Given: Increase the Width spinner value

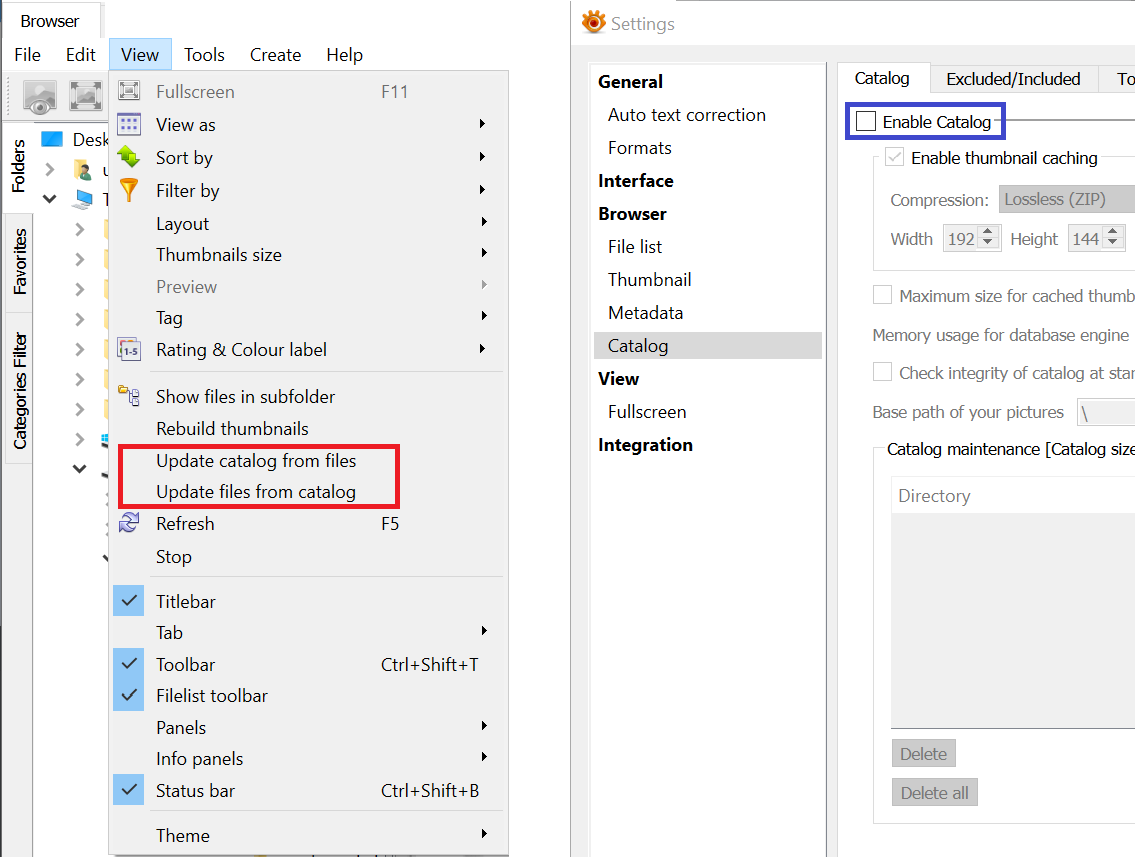Looking at the screenshot, I should [x=988, y=232].
